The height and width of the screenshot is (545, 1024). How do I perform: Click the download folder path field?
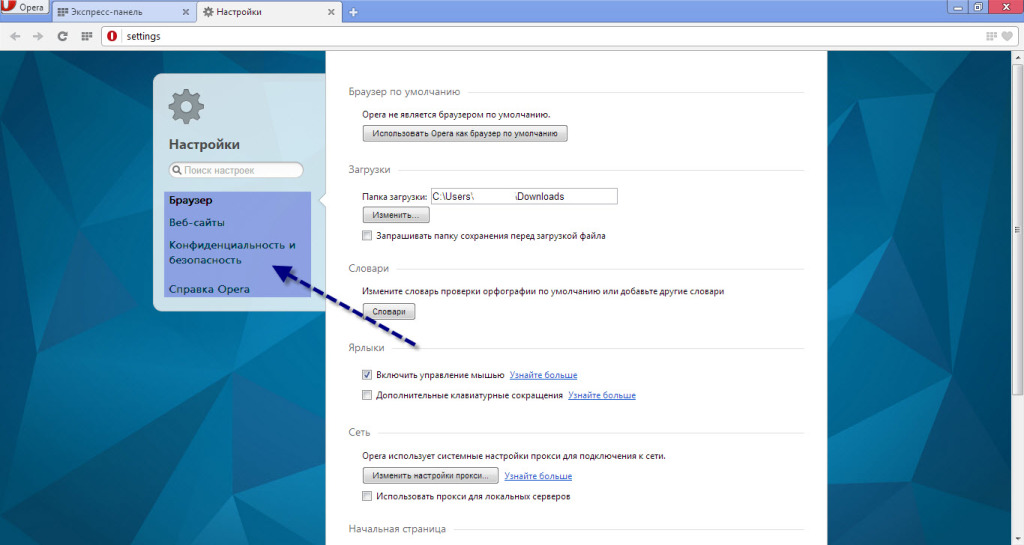[524, 196]
